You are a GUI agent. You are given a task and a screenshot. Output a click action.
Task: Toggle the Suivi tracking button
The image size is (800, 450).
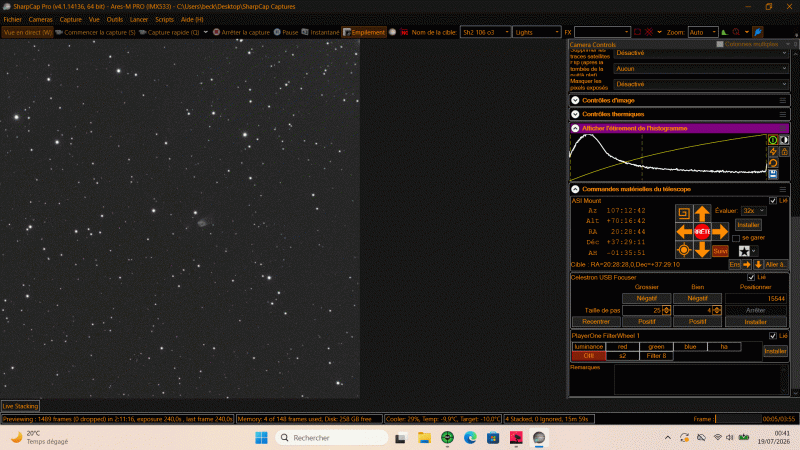click(720, 251)
